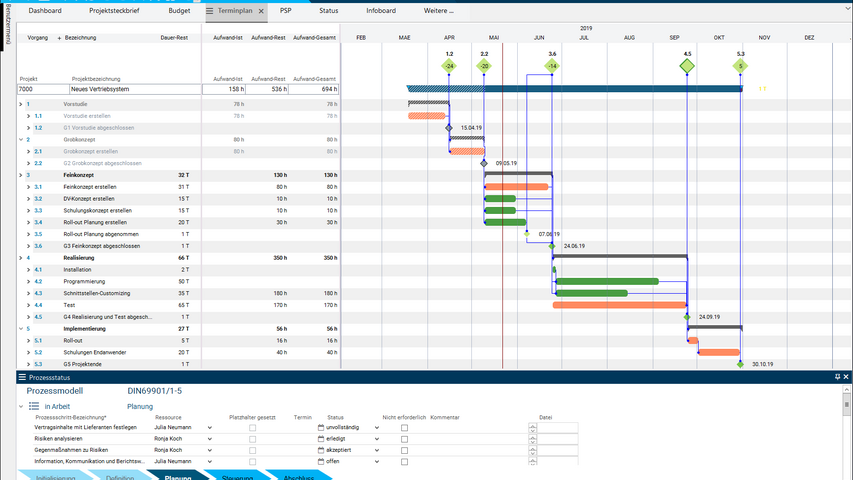Image resolution: width=853 pixels, height=480 pixels.
Task: Open the Terminplan tab hamburger menu
Action: click(x=210, y=11)
